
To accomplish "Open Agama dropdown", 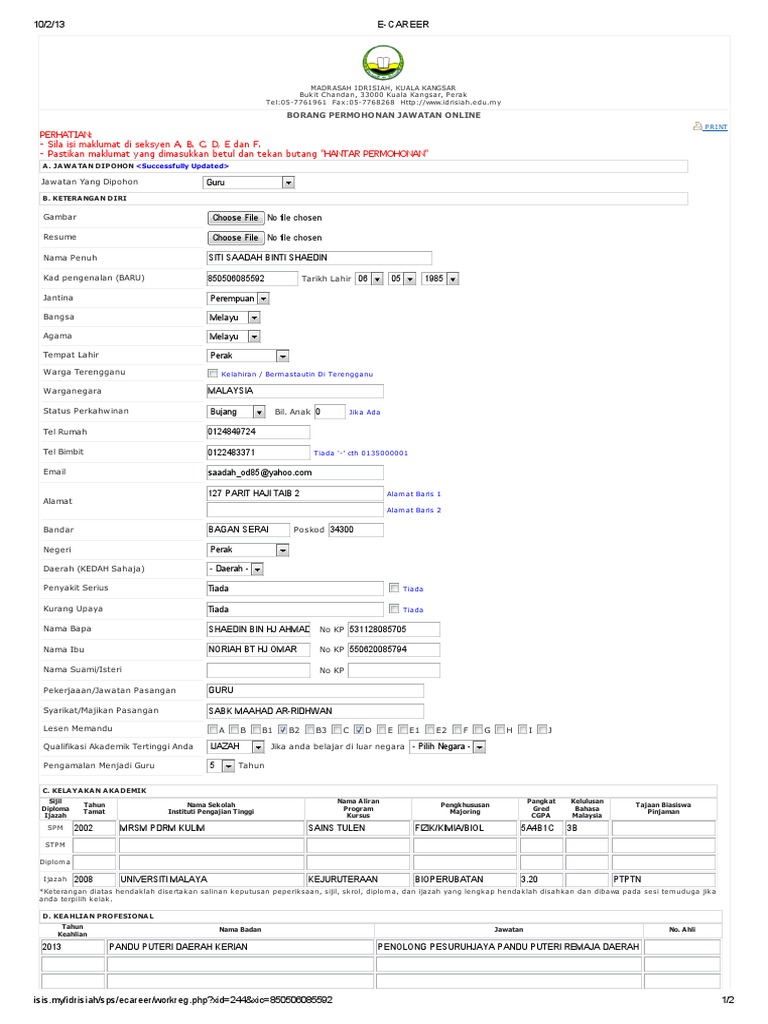I will [233, 336].
